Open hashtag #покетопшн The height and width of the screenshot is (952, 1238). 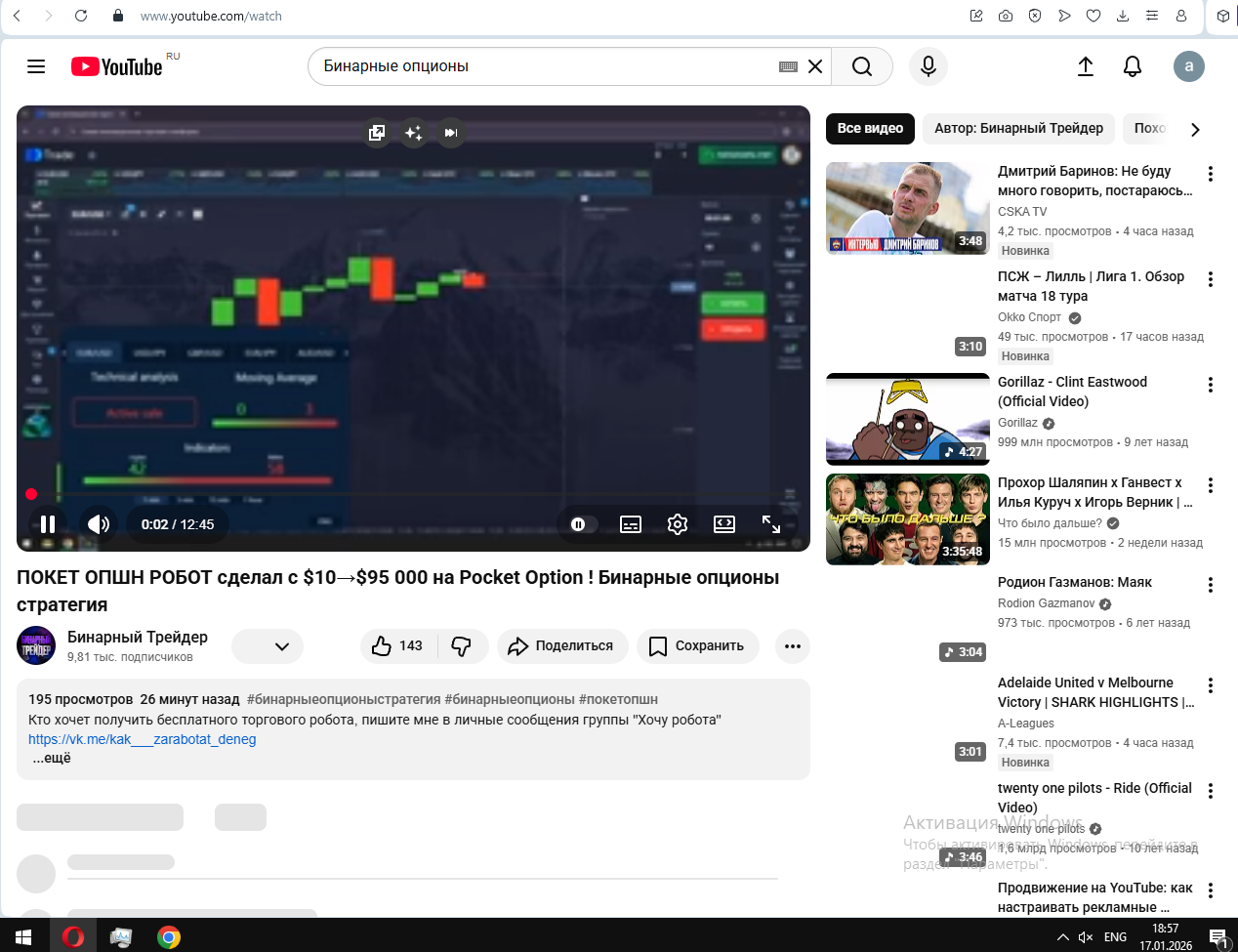point(618,699)
